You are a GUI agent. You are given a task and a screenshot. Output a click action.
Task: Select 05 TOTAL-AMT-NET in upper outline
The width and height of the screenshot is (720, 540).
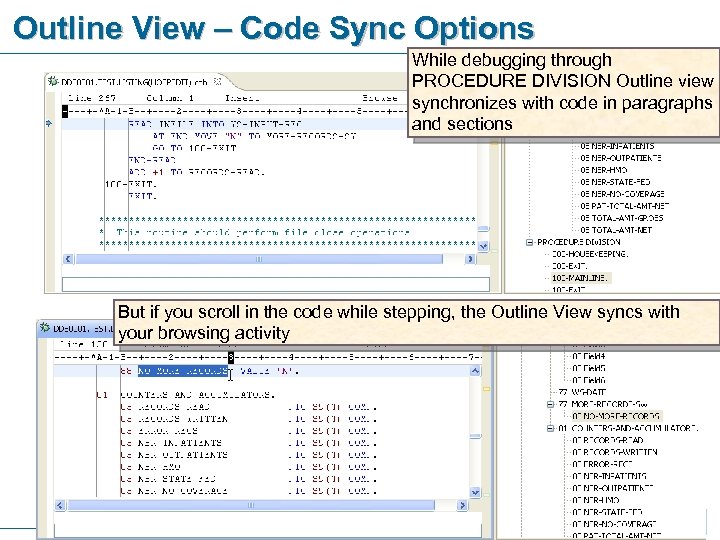click(616, 230)
